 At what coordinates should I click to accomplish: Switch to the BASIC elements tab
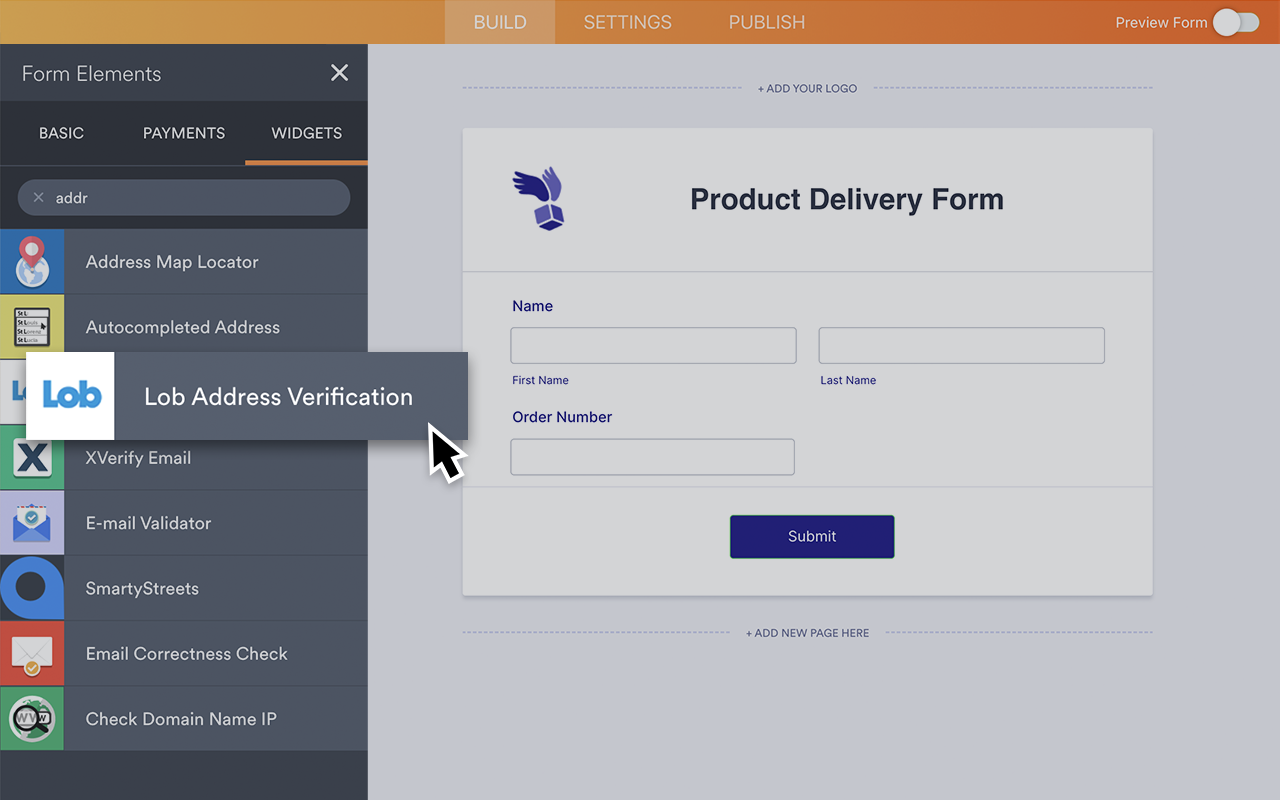[x=61, y=133]
